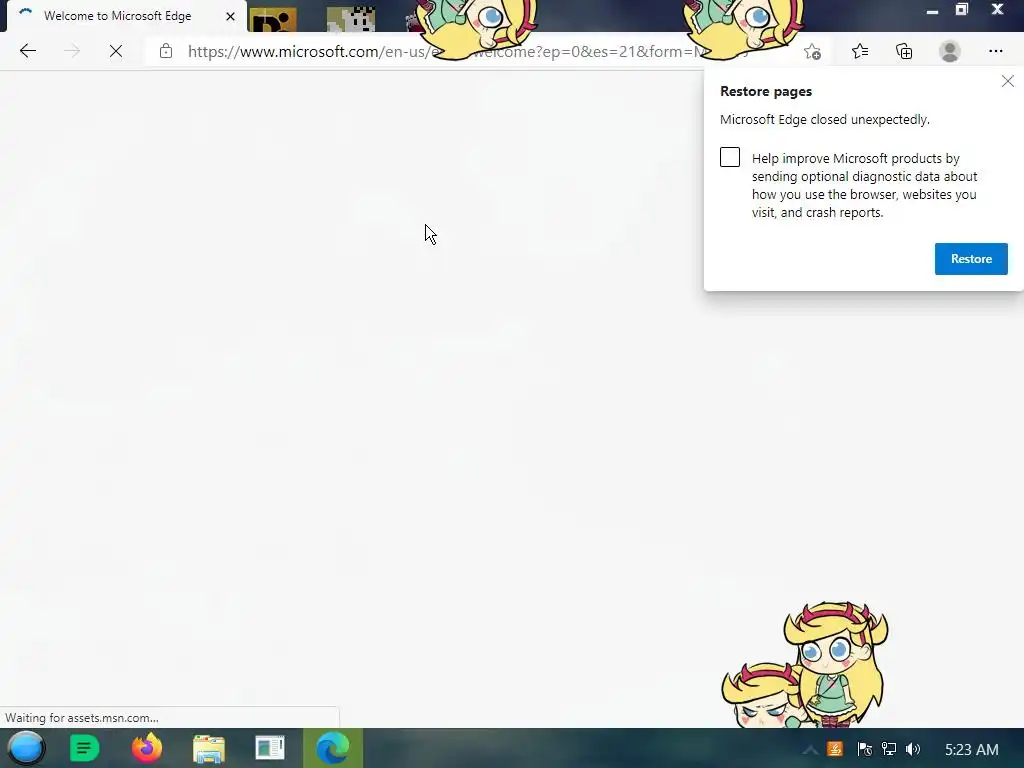This screenshot has height=768, width=1024.
Task: Open the green document app on taskbar
Action: tap(84, 748)
